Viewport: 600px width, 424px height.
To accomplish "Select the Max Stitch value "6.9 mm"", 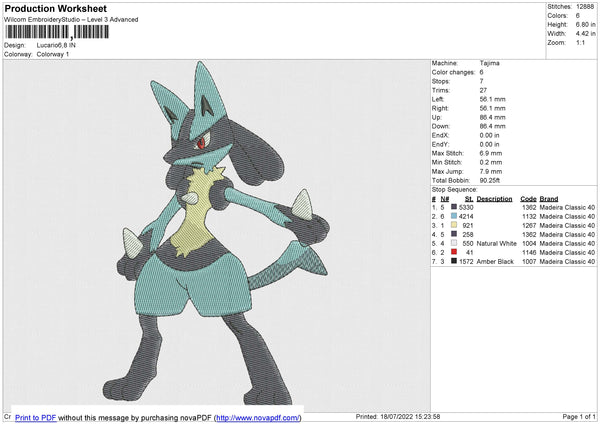I will coord(491,153).
